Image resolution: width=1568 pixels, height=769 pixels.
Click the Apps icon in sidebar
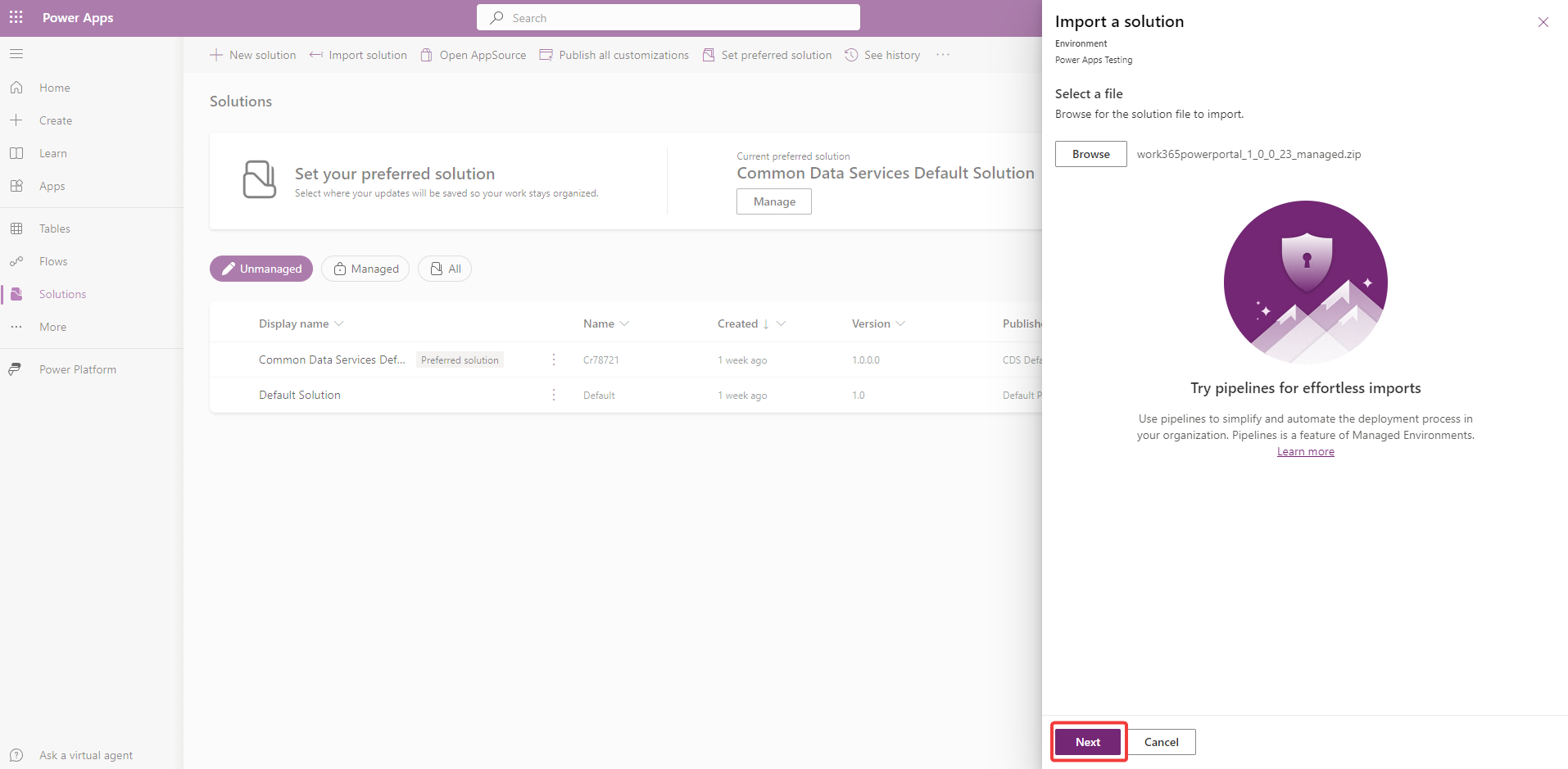tap(16, 186)
